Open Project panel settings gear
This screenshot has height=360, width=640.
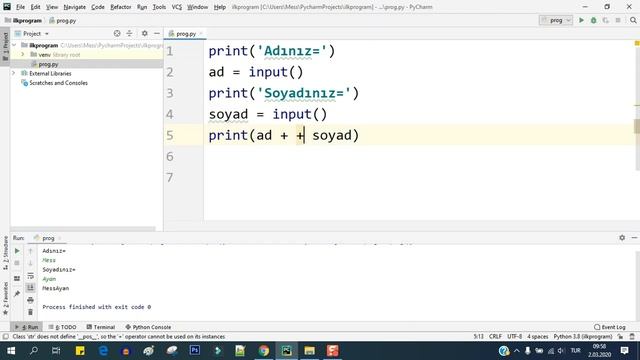pos(144,33)
